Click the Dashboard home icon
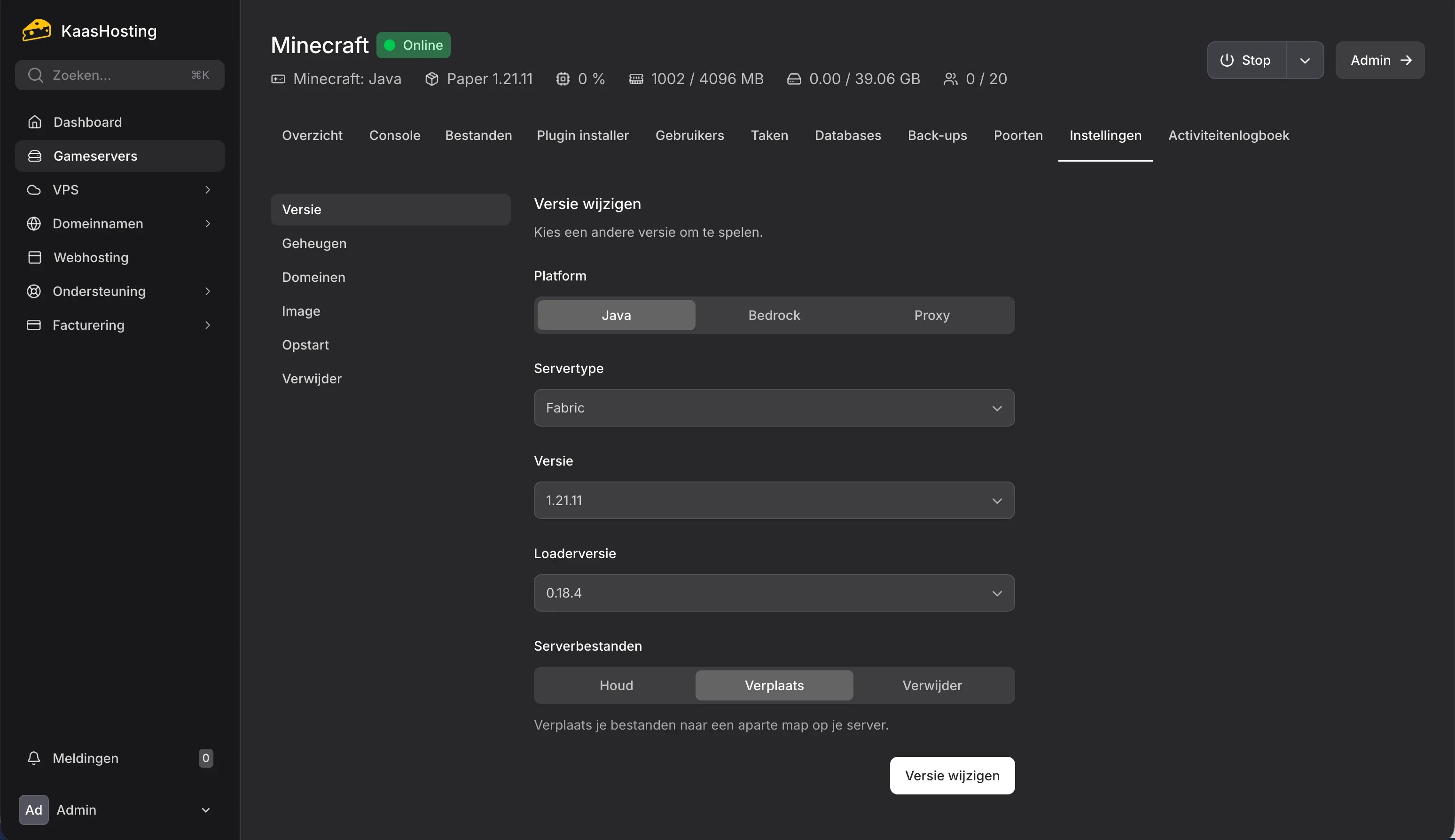Image resolution: width=1455 pixels, height=840 pixels. 34,122
